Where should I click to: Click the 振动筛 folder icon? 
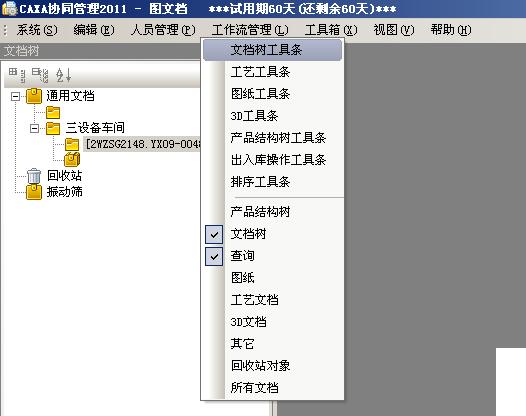pos(34,192)
